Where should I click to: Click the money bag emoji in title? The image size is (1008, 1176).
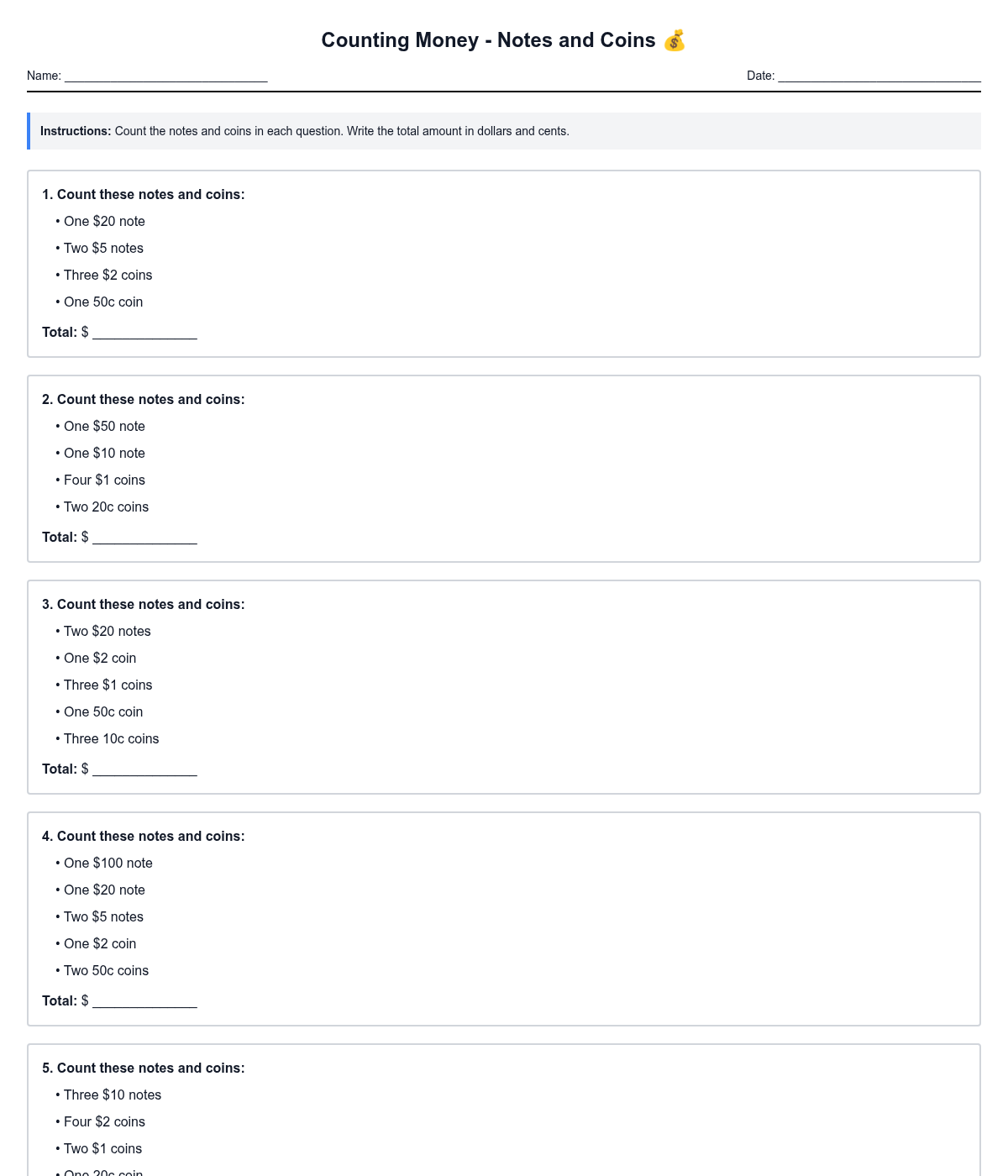675,40
